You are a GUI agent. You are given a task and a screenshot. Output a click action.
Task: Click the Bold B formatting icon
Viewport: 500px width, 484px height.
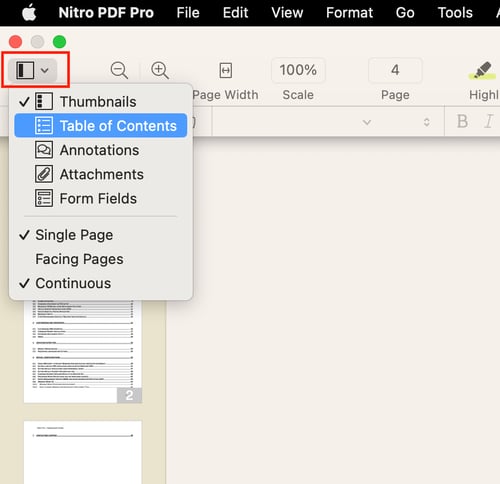[x=462, y=121]
